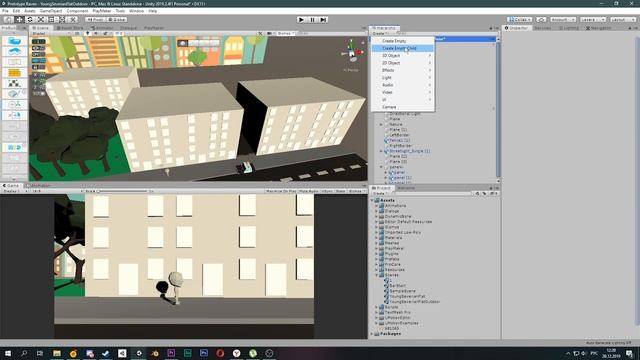Viewport: 640px width, 360px height.
Task: Open the Window menu
Action: click(136, 11)
